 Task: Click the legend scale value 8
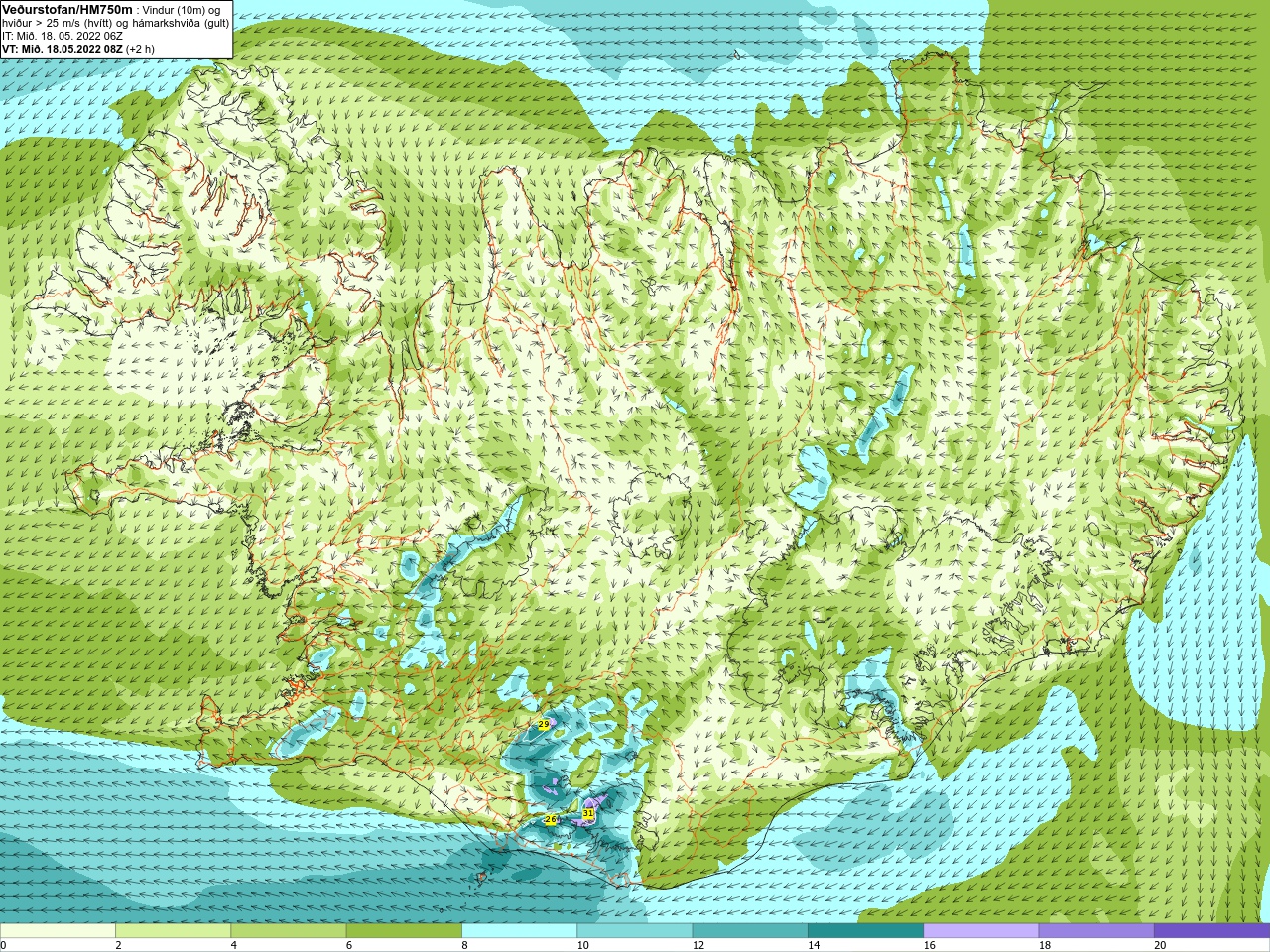click(464, 945)
